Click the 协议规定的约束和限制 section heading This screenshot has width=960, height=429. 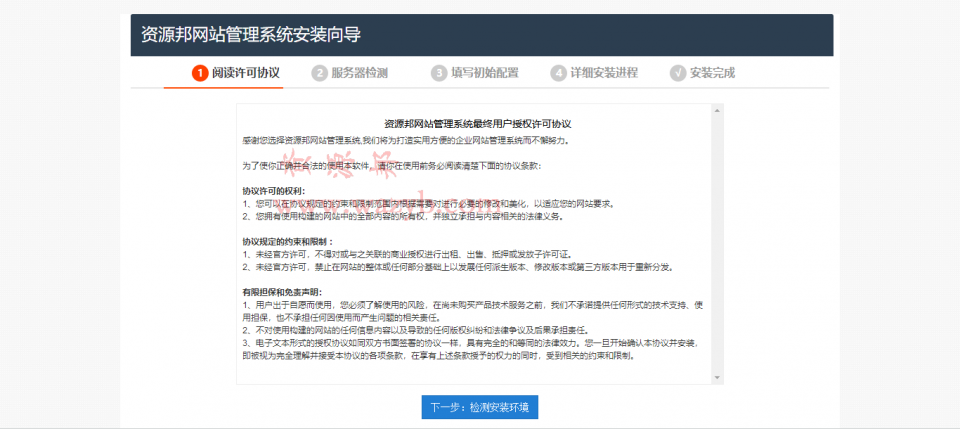tap(288, 242)
